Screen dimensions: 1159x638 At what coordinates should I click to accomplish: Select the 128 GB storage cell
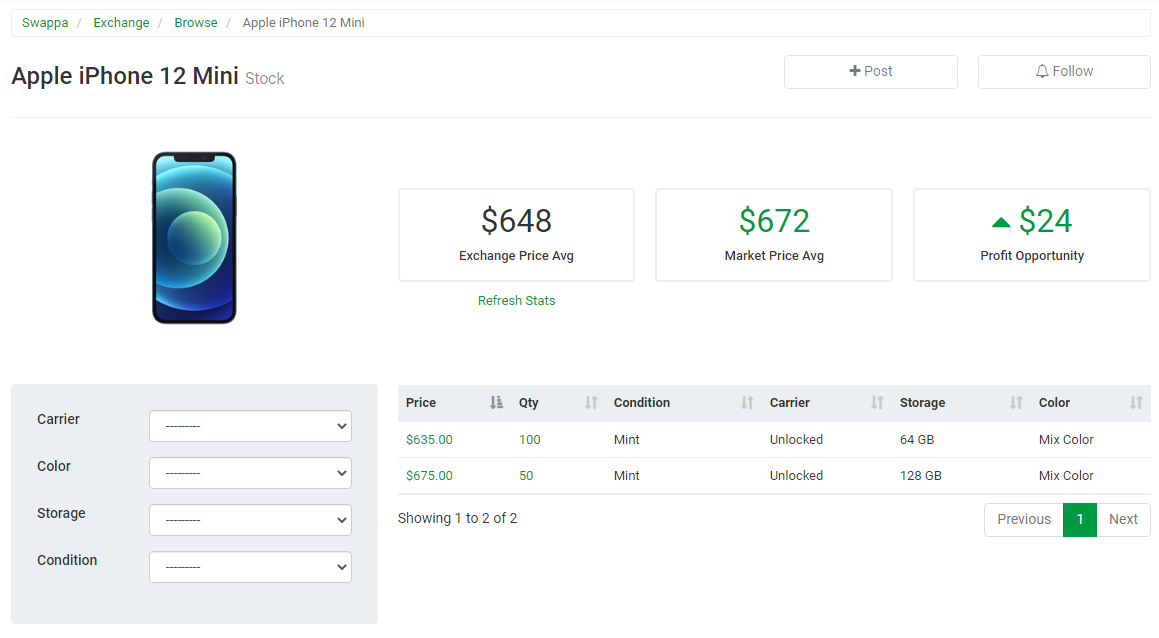pos(921,476)
